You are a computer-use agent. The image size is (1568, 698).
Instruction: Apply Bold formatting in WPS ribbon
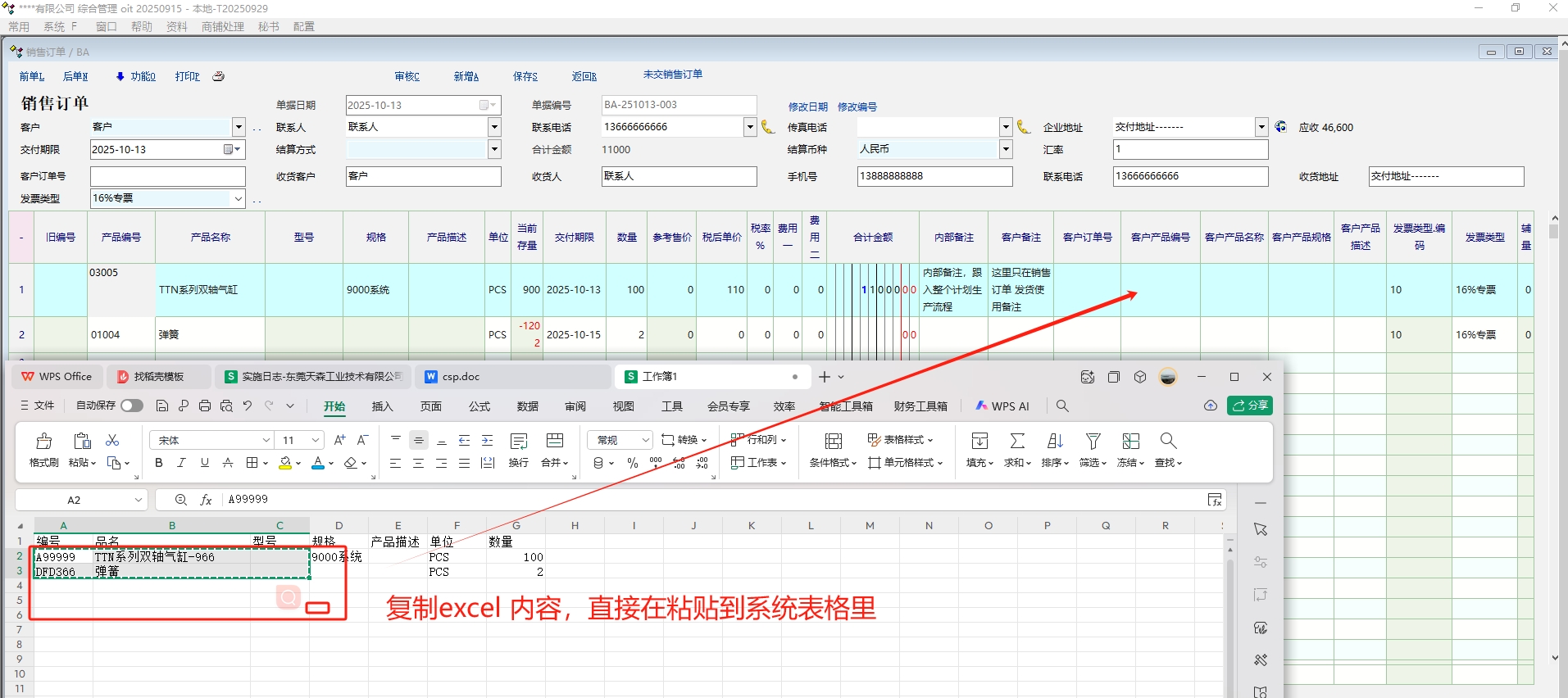point(159,463)
